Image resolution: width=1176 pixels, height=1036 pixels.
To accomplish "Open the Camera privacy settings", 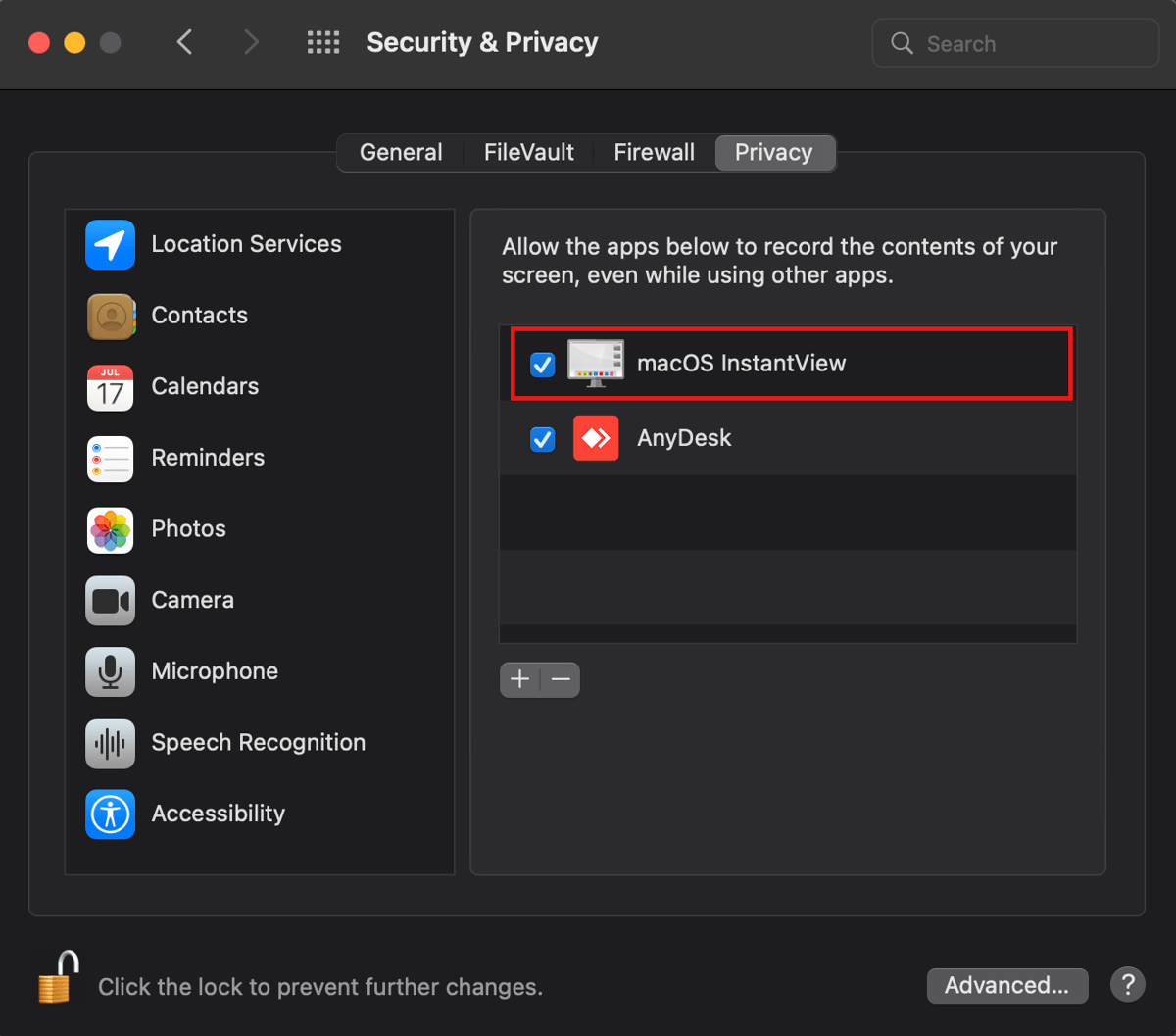I will tap(110, 601).
